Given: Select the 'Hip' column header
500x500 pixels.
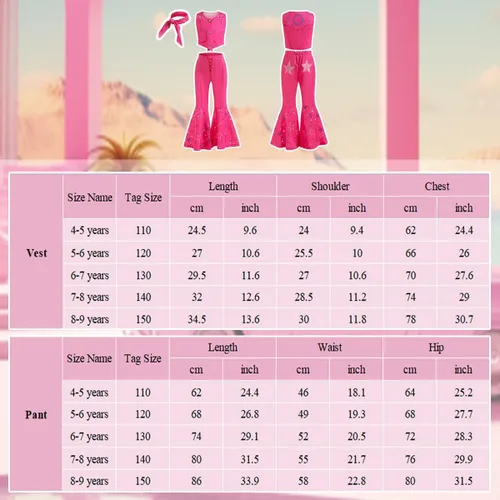Looking at the screenshot, I should pyautogui.click(x=436, y=347).
